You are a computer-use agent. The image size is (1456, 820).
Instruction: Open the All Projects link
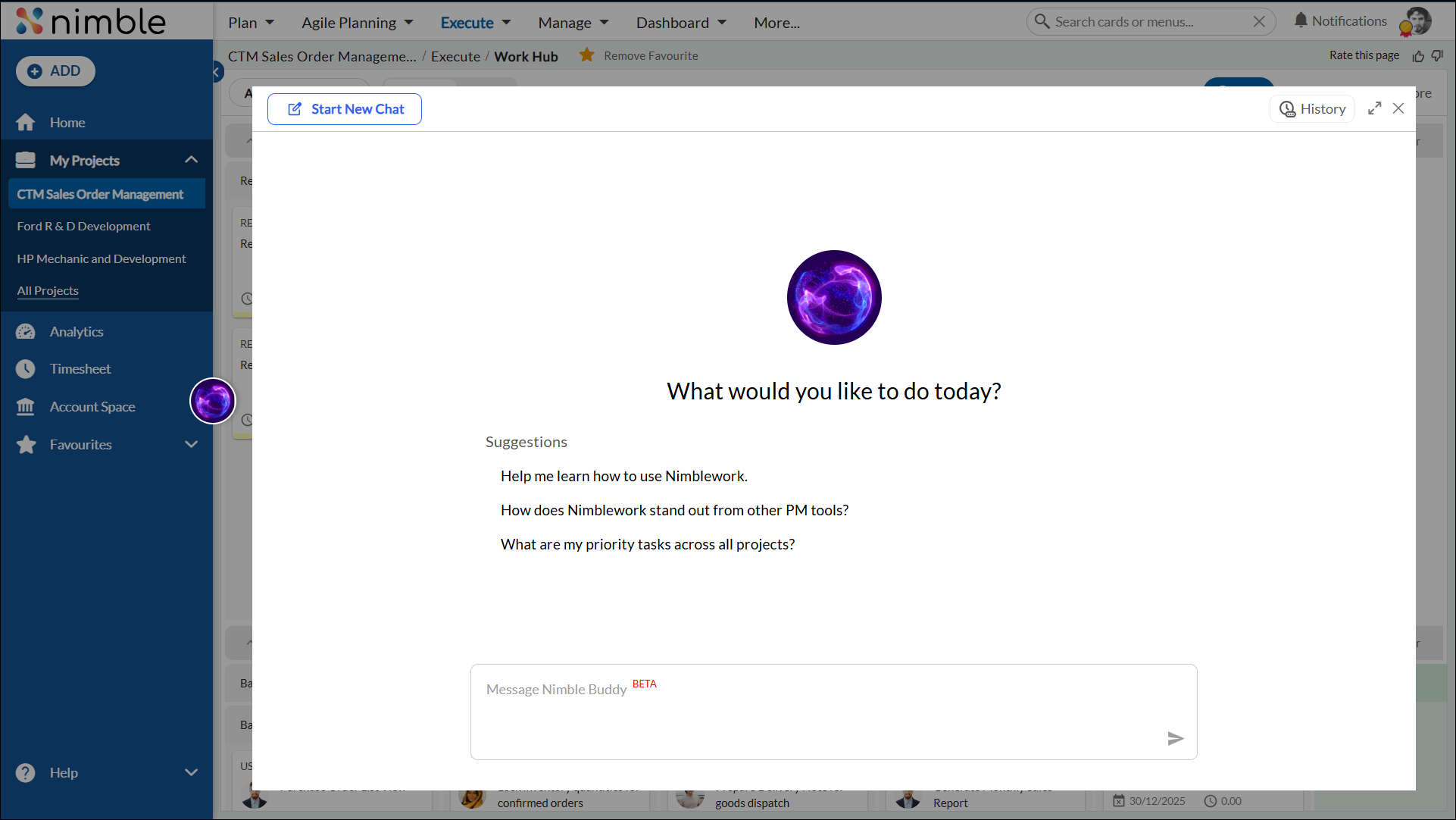click(x=48, y=290)
